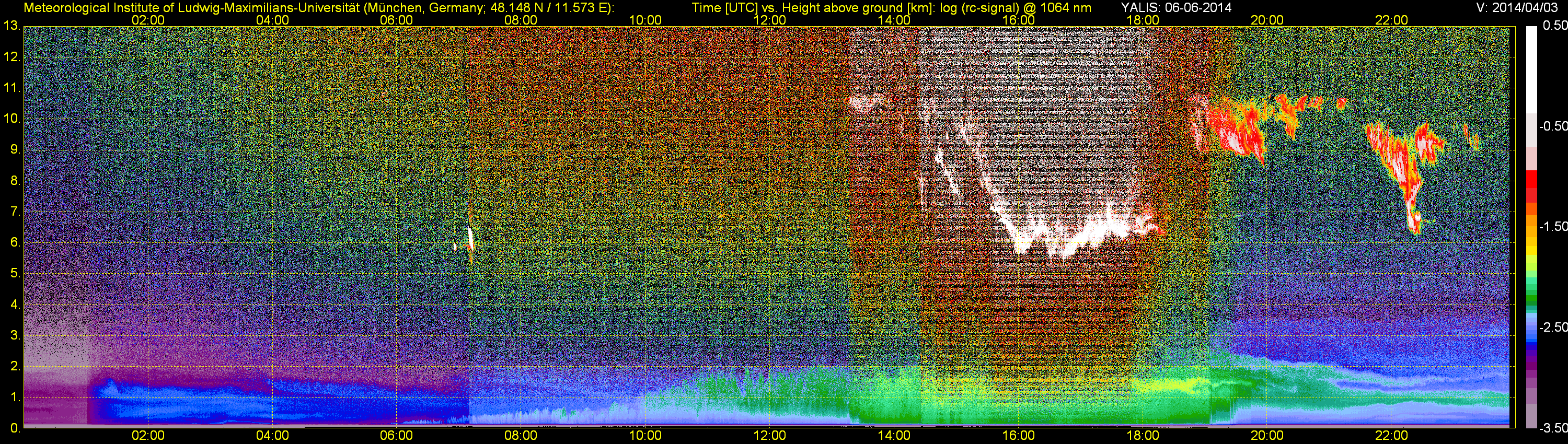Click the 08:00 label on the bottom time axis
The height and width of the screenshot is (444, 1568).
pyautogui.click(x=521, y=436)
